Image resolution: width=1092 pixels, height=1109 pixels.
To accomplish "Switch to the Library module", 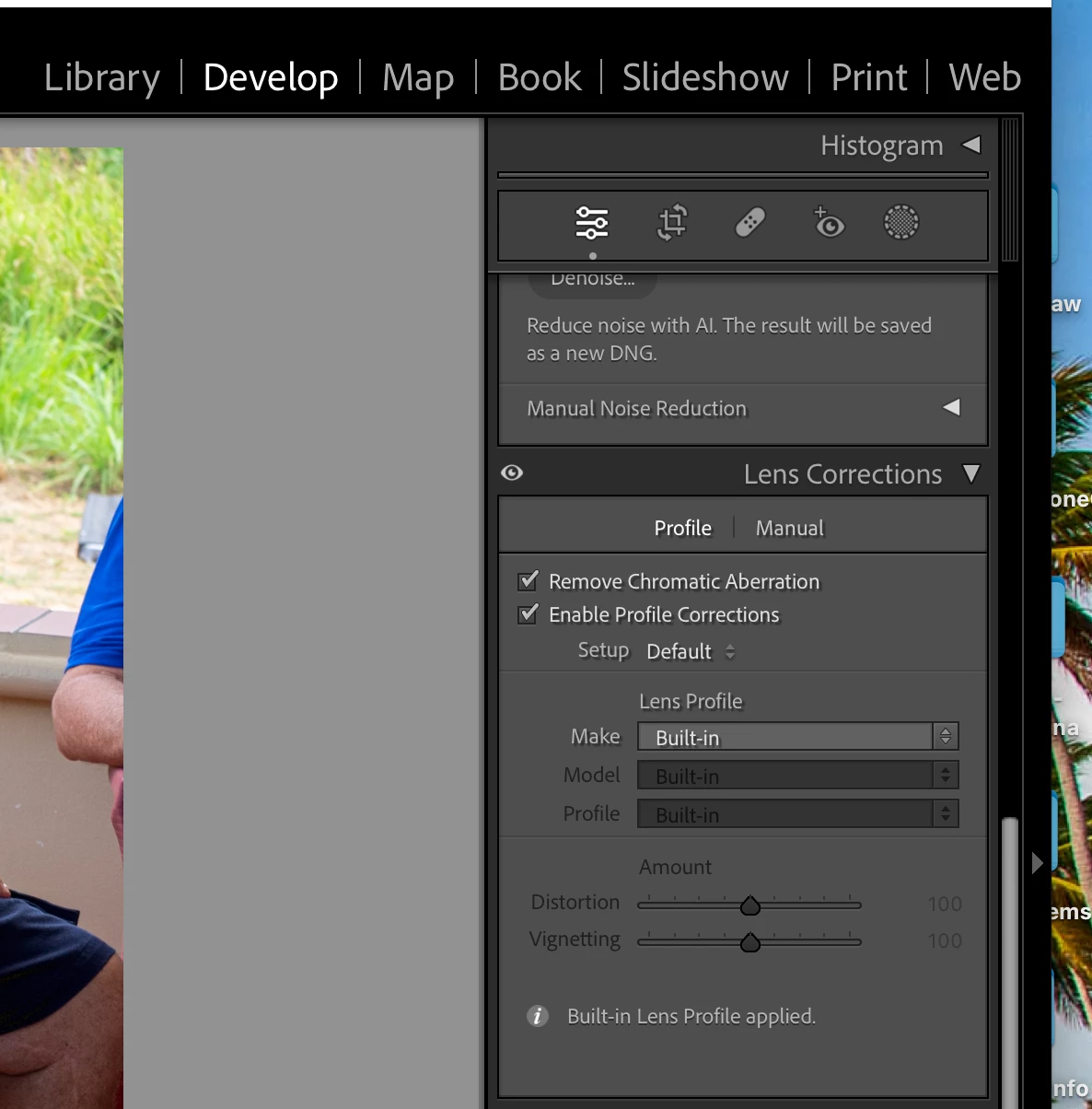I will point(102,77).
